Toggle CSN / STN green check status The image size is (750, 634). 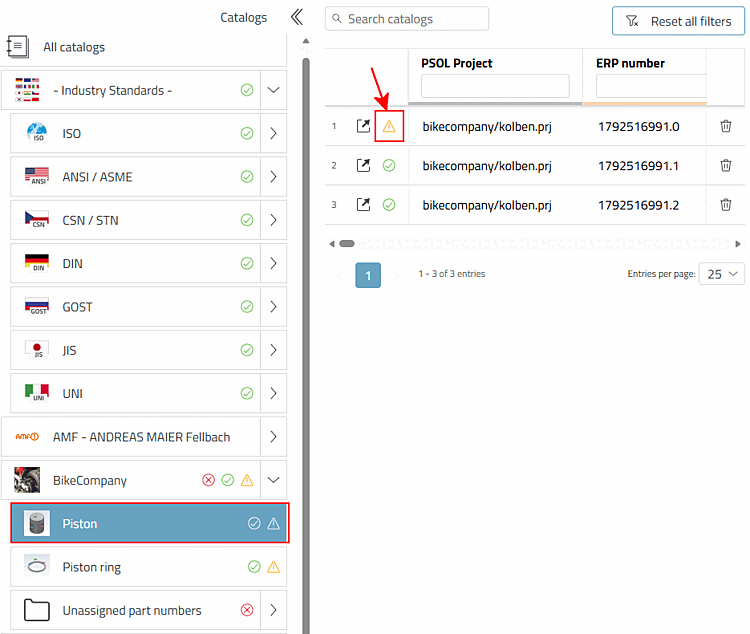click(247, 220)
